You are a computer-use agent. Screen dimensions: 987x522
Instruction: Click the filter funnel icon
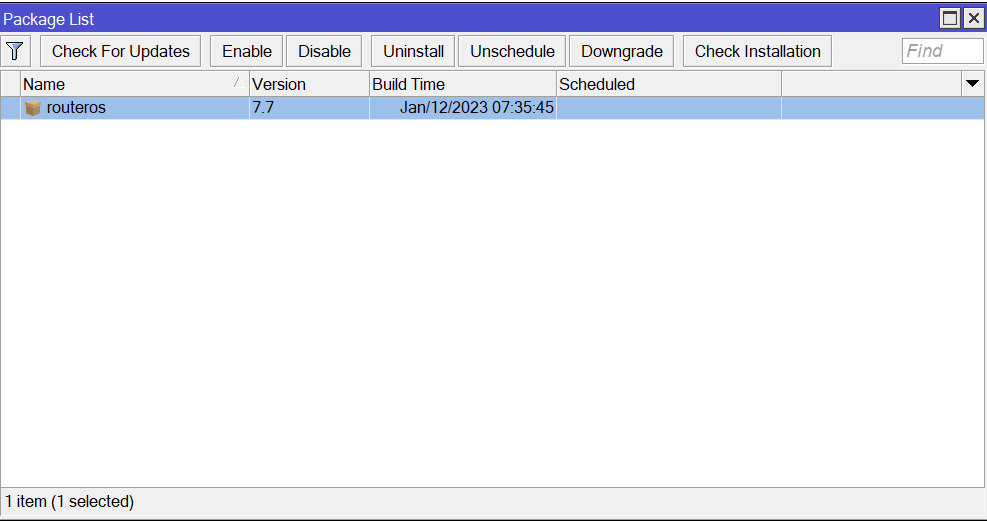[x=15, y=51]
